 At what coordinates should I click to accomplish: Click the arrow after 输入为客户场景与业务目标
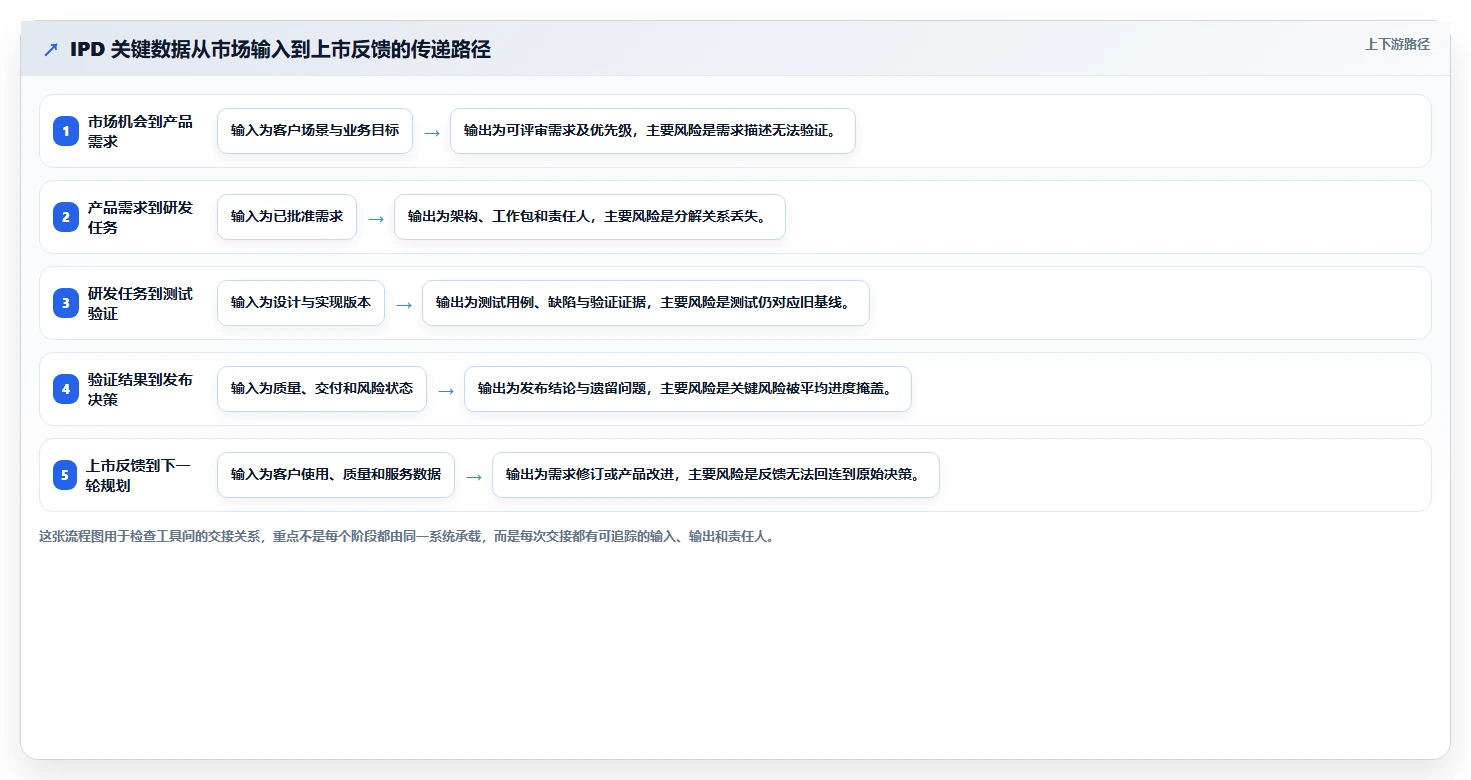(x=432, y=132)
